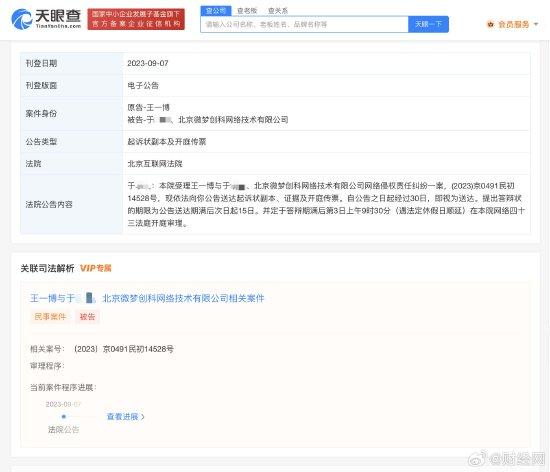Screen dimensions: 550x472
Task: Click the chevron after 查看进展
Action: 143,417
